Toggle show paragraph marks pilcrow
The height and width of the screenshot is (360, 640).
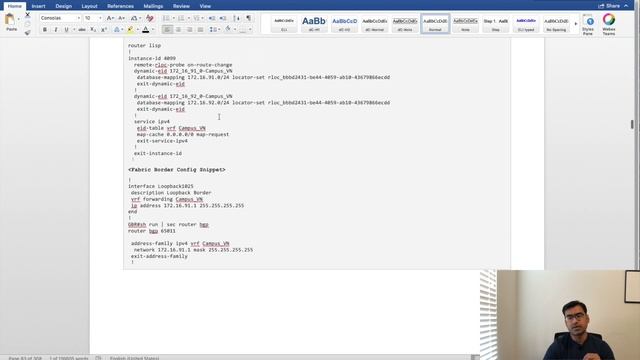click(249, 18)
